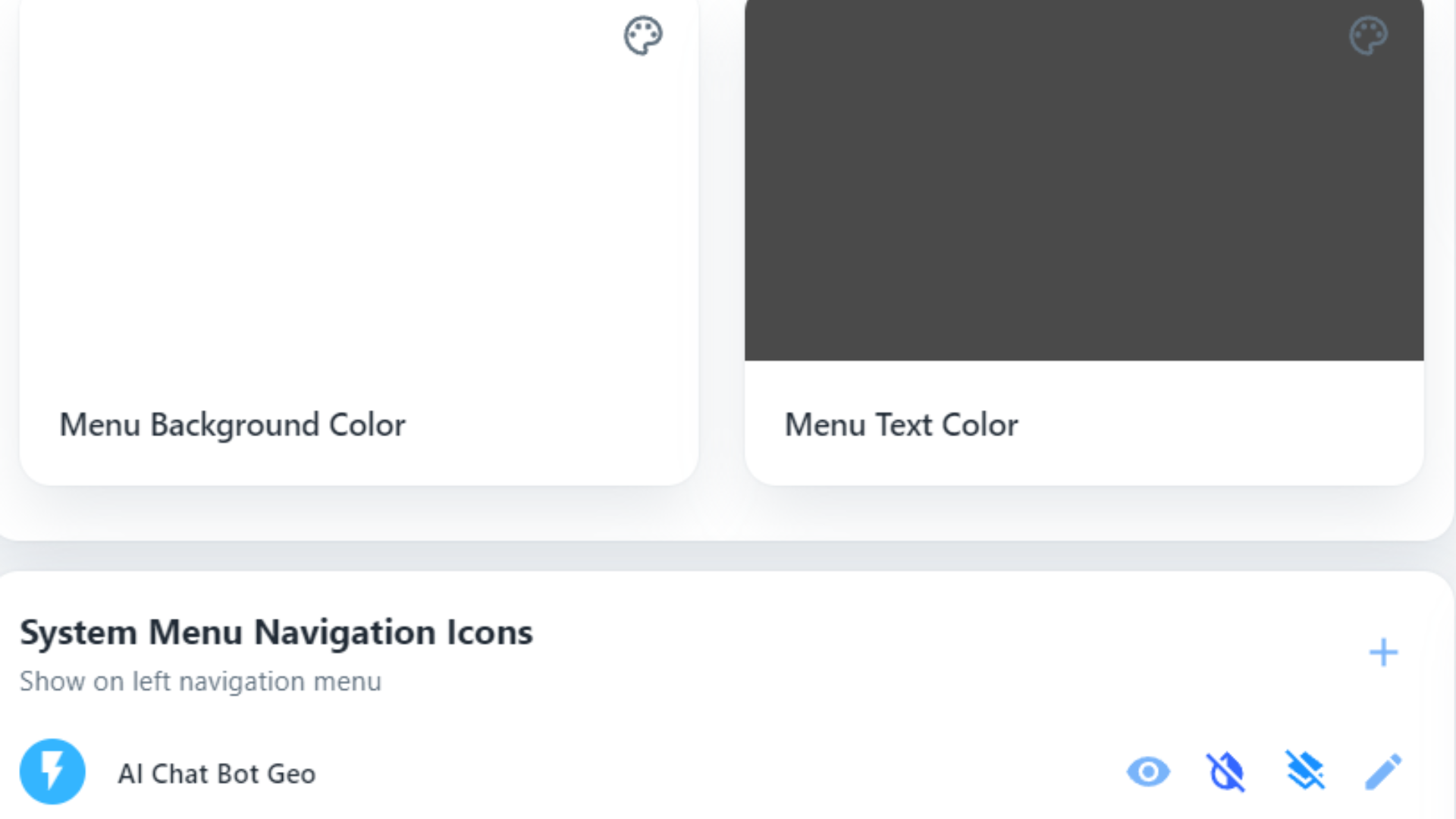Viewport: 1456px width, 819px height.
Task: Toggle the crossed-out color drop icon
Action: (x=1226, y=772)
